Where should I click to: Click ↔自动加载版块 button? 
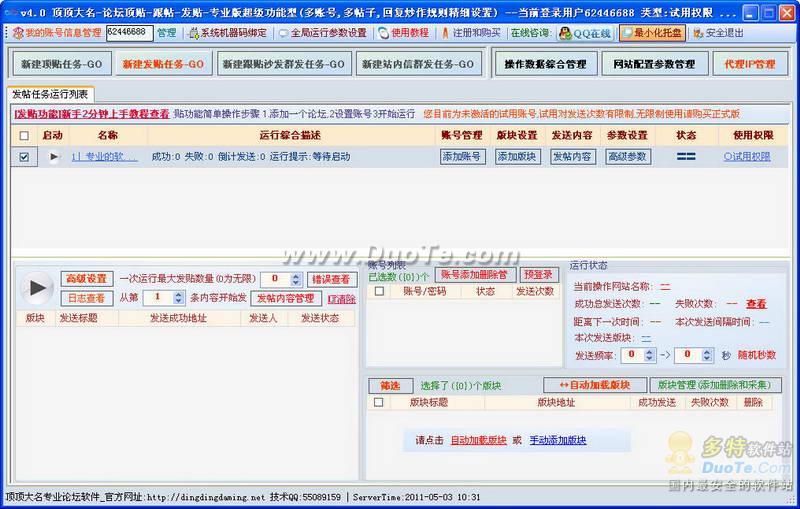point(595,385)
